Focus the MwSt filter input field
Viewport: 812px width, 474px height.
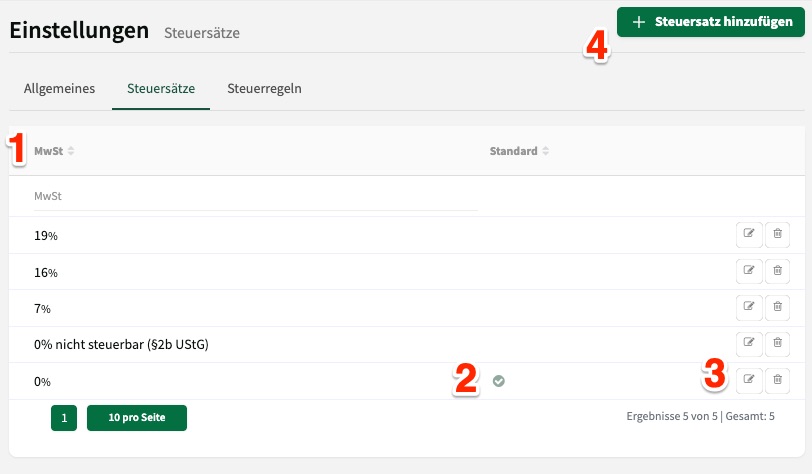(x=255, y=197)
